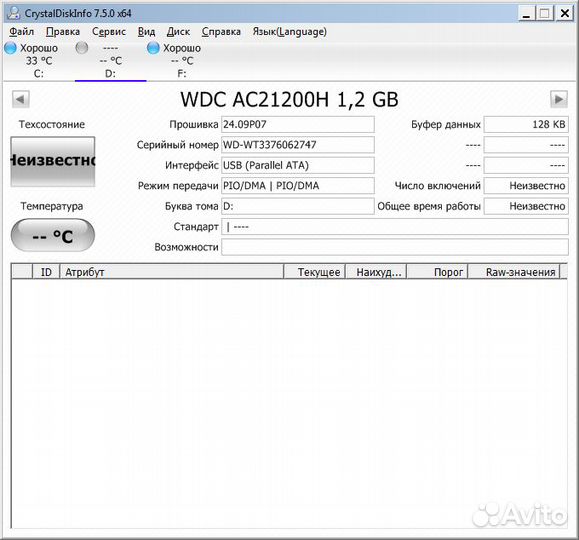
Task: Click the Техсостояние label
Action: pos(52,124)
